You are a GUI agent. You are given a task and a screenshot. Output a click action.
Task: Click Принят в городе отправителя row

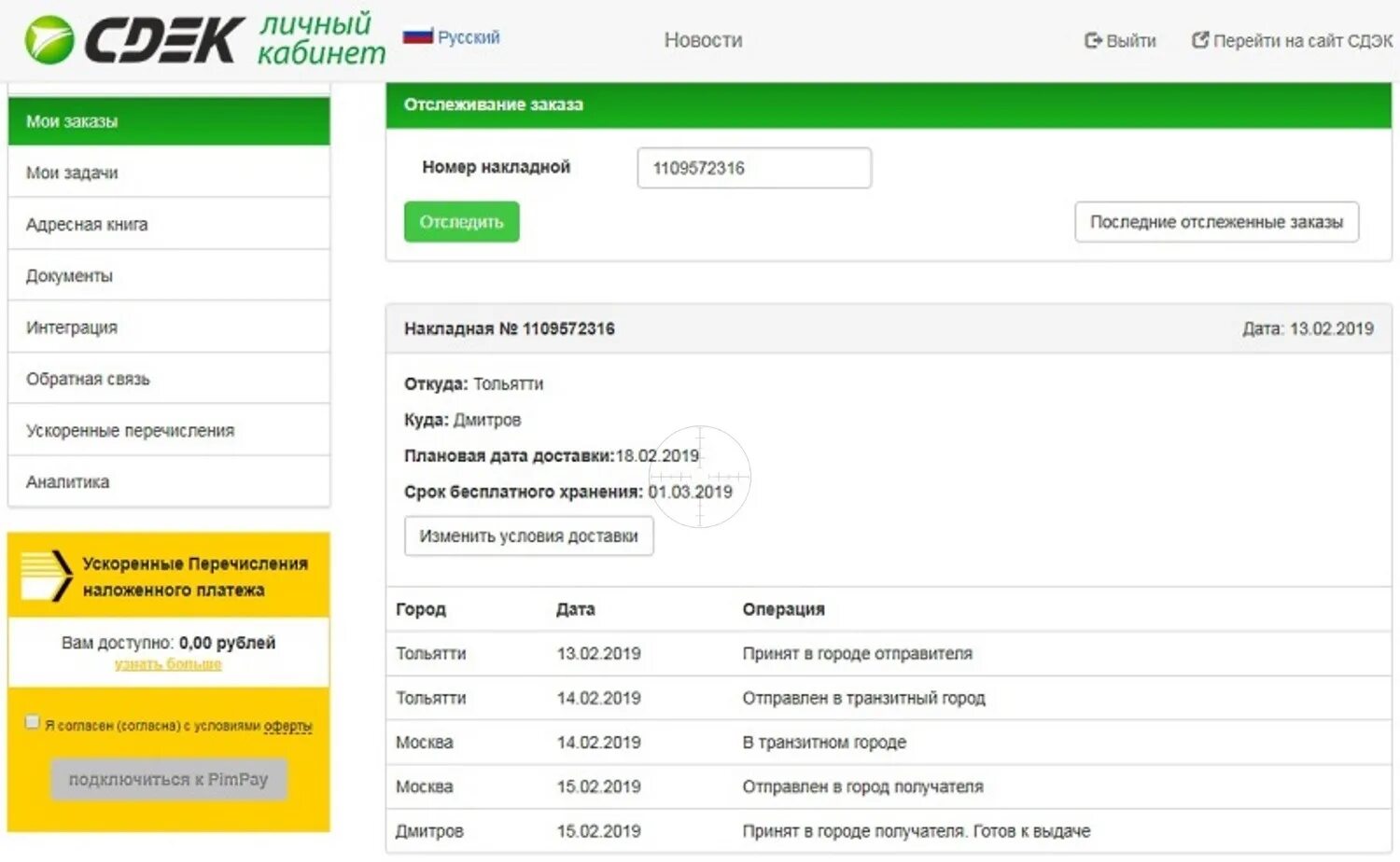[889, 653]
